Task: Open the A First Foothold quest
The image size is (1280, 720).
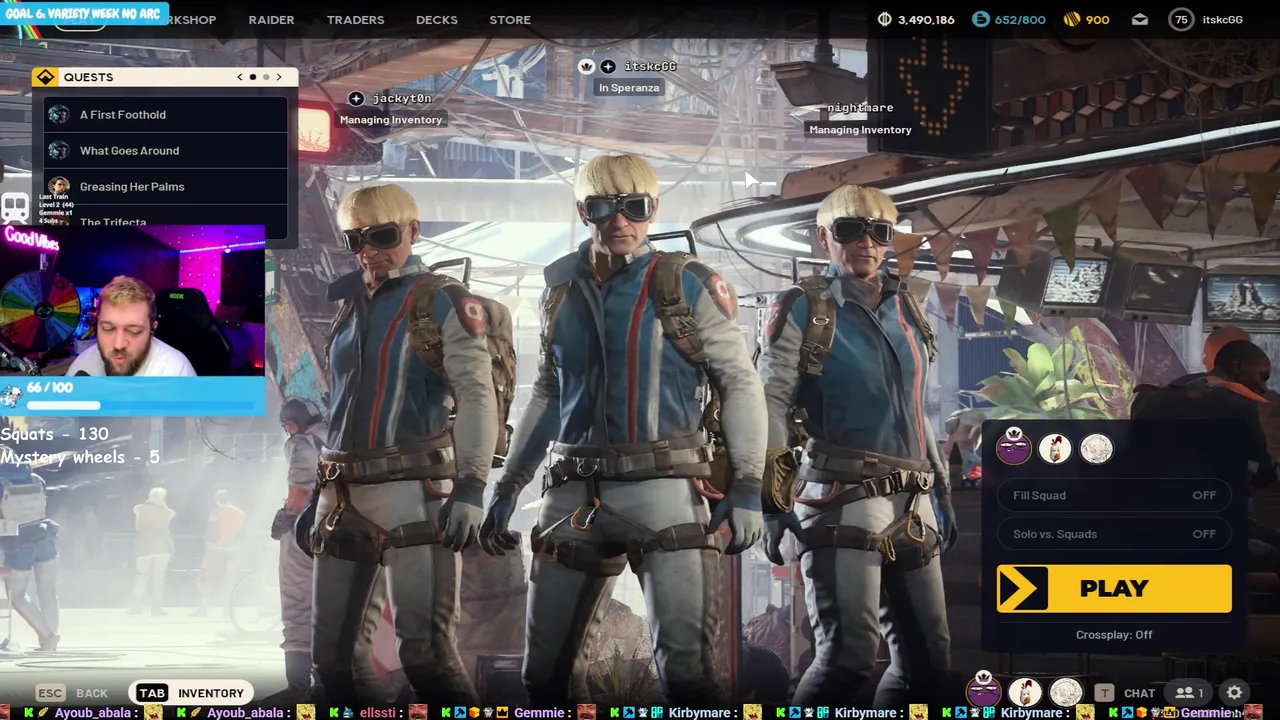Action: tap(166, 115)
